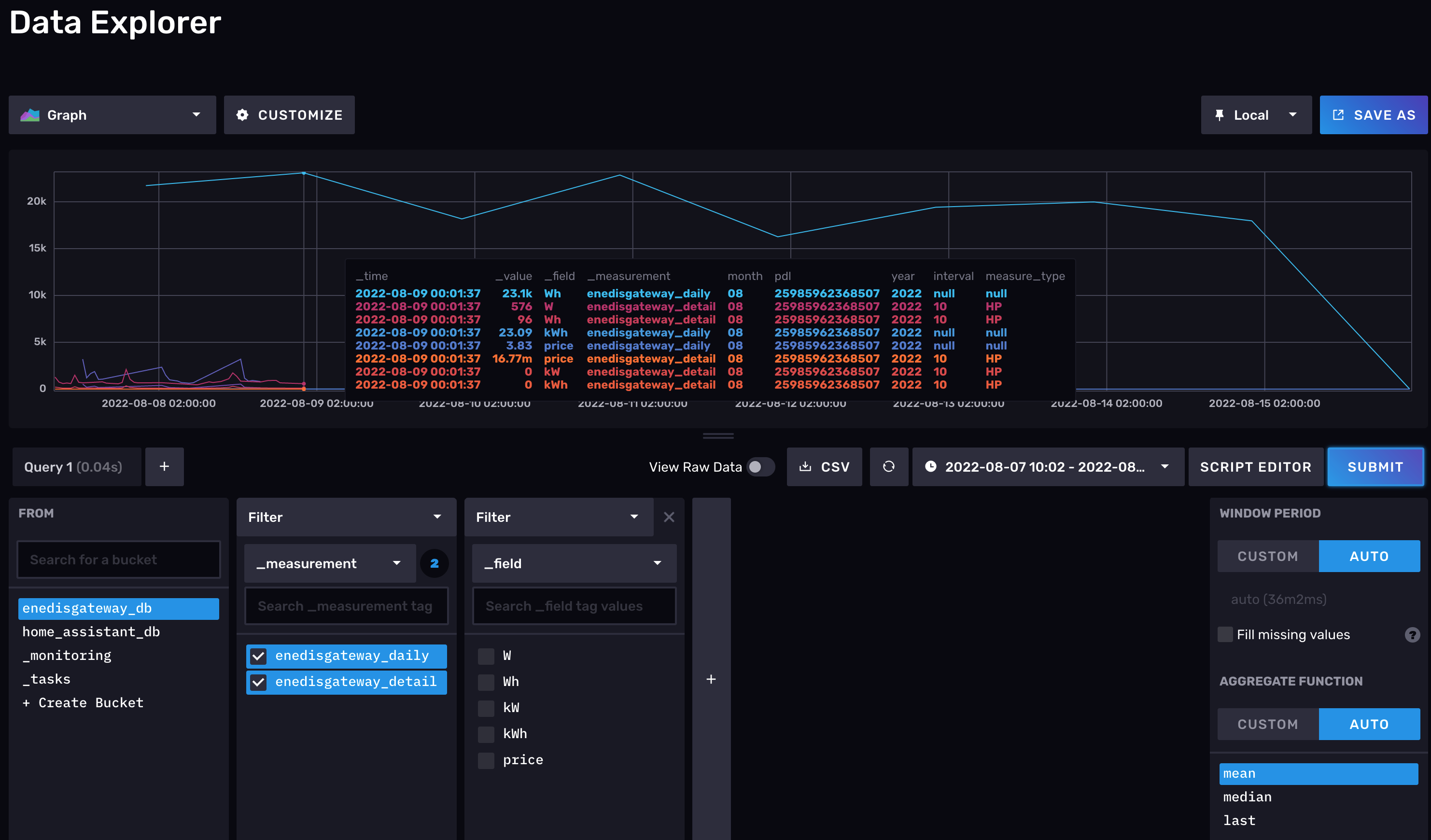The height and width of the screenshot is (840, 1431).
Task: Submit the query
Action: point(1375,467)
